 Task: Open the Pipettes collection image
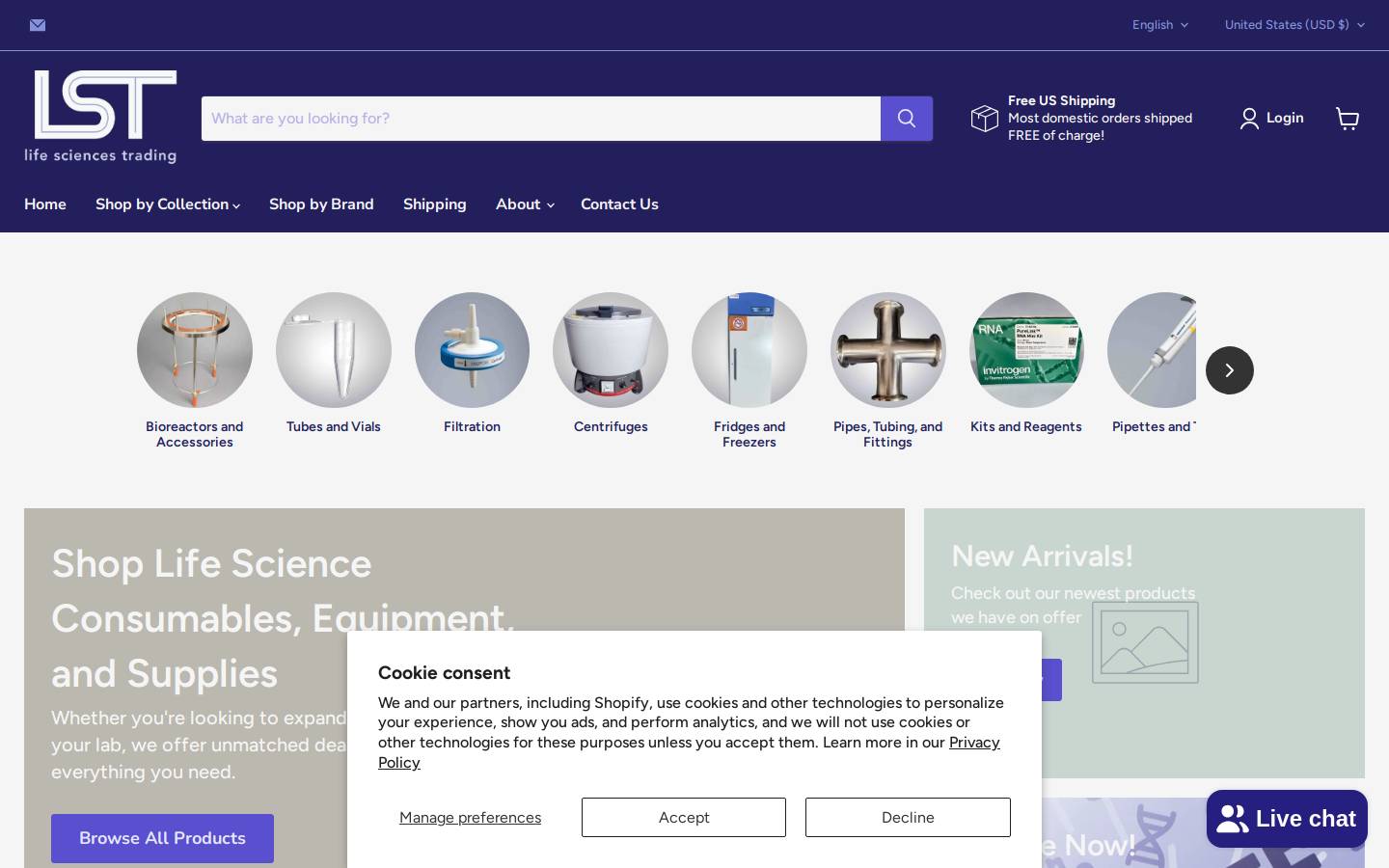(x=1152, y=350)
